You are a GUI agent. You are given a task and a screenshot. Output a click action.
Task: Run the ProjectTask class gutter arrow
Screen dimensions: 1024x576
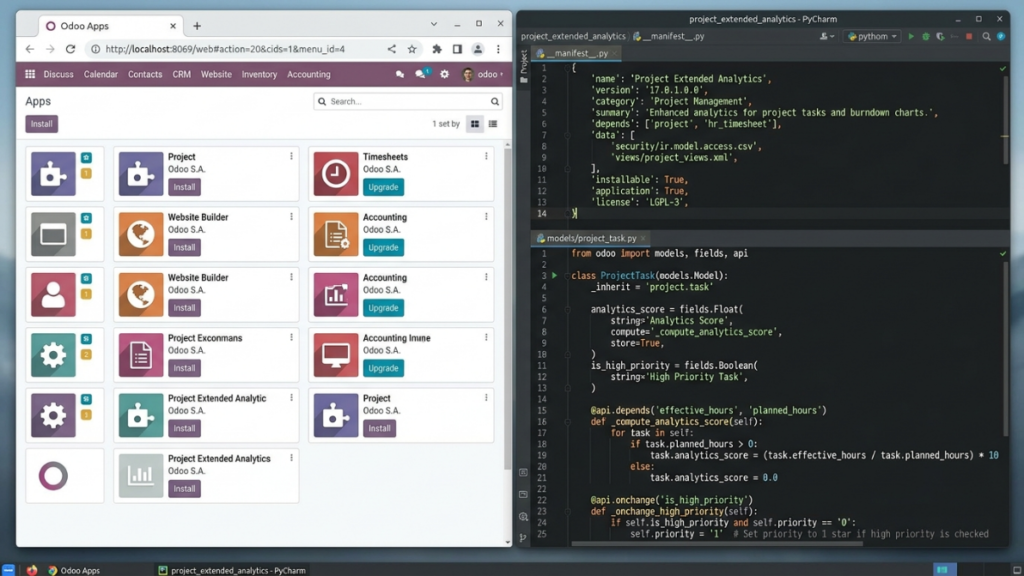pos(554,276)
